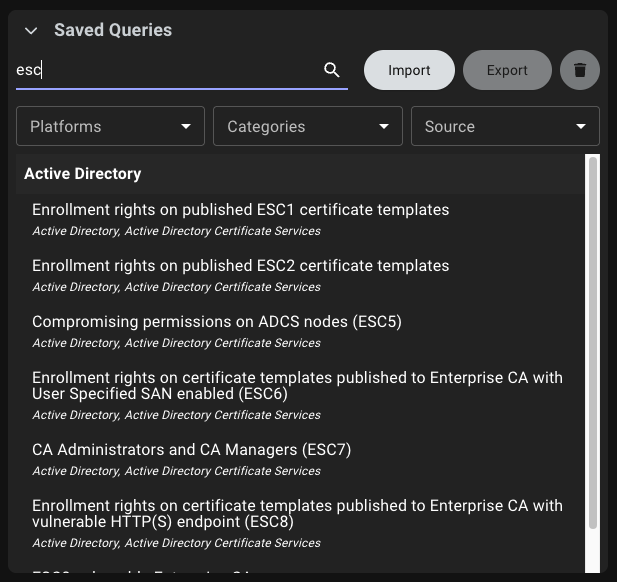
Task: Click the Saved Queries heading
Action: (113, 30)
